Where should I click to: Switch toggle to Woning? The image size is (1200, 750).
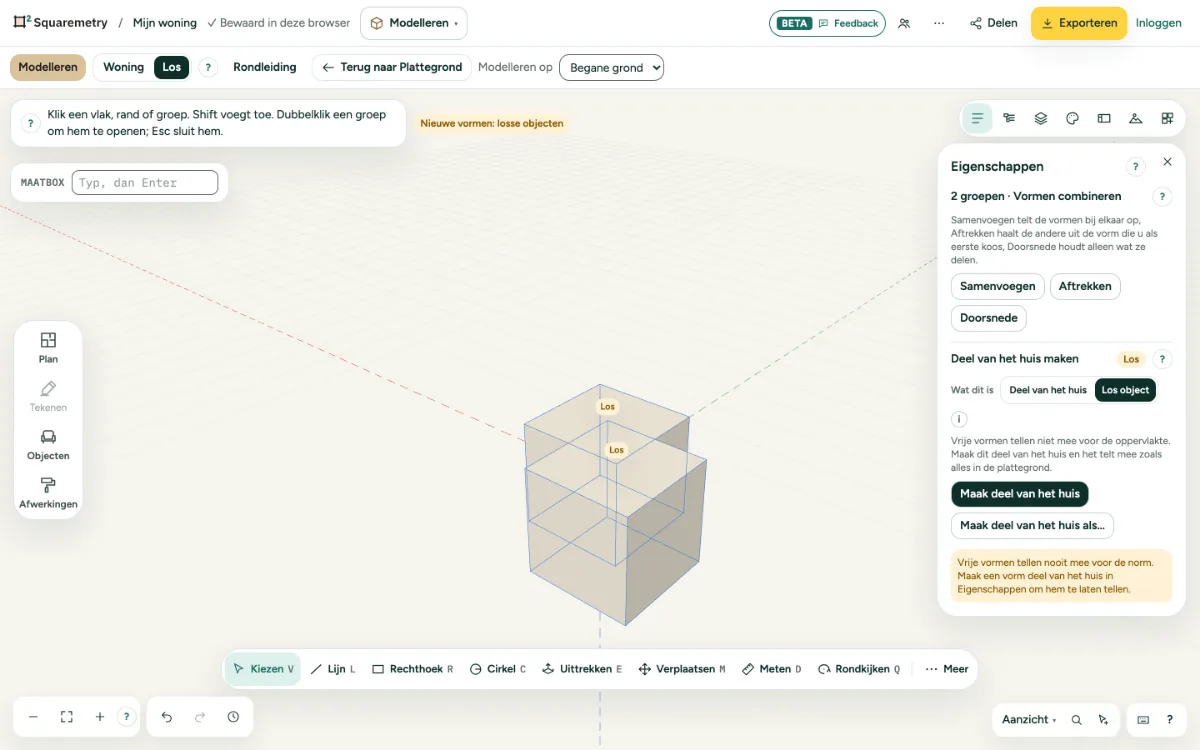124,67
